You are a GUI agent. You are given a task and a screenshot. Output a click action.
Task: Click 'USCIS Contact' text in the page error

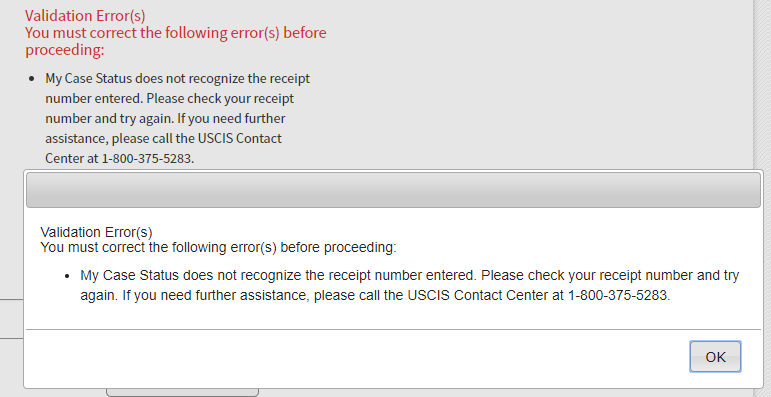tap(239, 138)
